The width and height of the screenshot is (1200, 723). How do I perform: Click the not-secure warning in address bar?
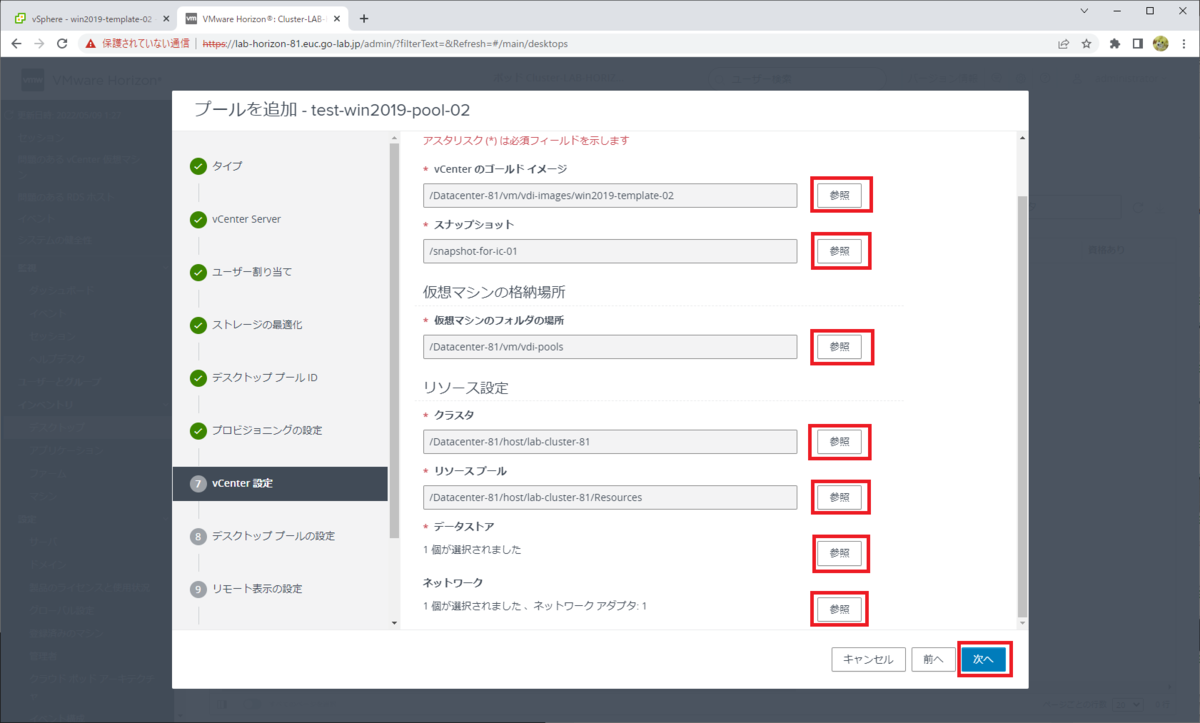tap(137, 44)
